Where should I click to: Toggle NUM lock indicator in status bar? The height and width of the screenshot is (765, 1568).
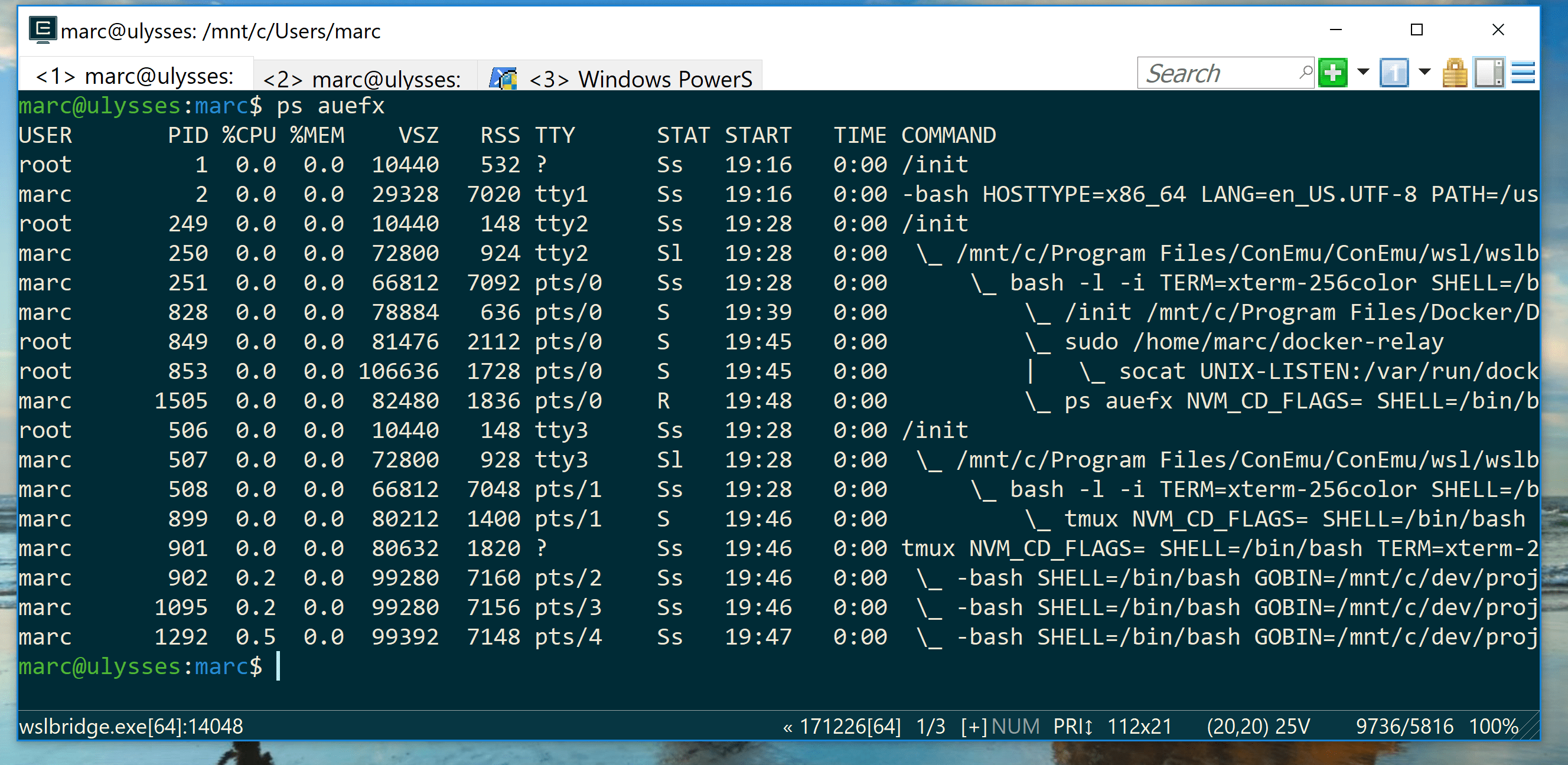(x=1015, y=726)
